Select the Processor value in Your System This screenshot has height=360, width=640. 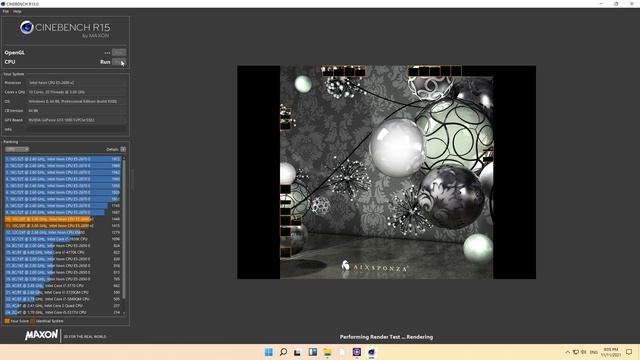(76, 82)
